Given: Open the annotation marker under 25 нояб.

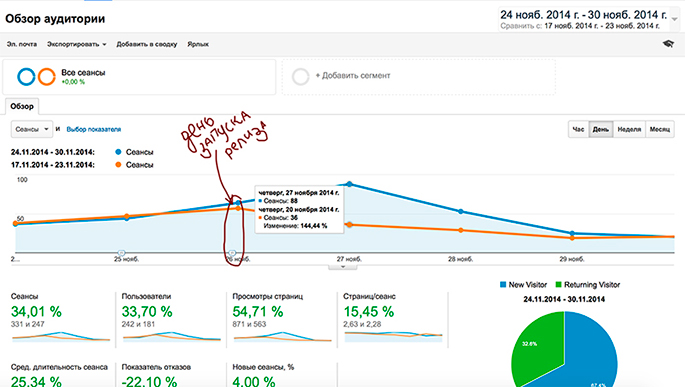Looking at the screenshot, I should pyautogui.click(x=122, y=253).
